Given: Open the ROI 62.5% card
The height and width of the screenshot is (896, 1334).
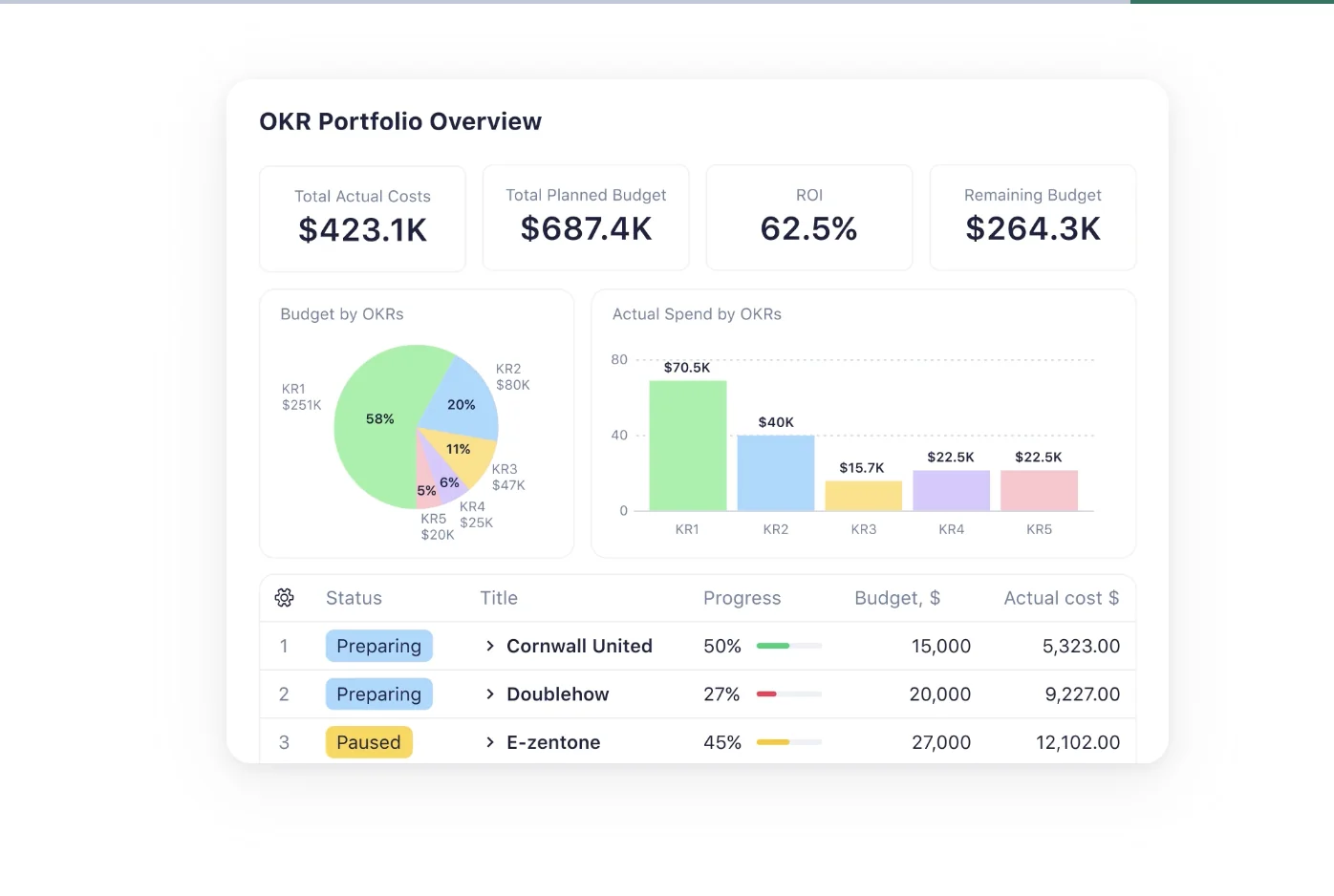Looking at the screenshot, I should click(x=809, y=218).
